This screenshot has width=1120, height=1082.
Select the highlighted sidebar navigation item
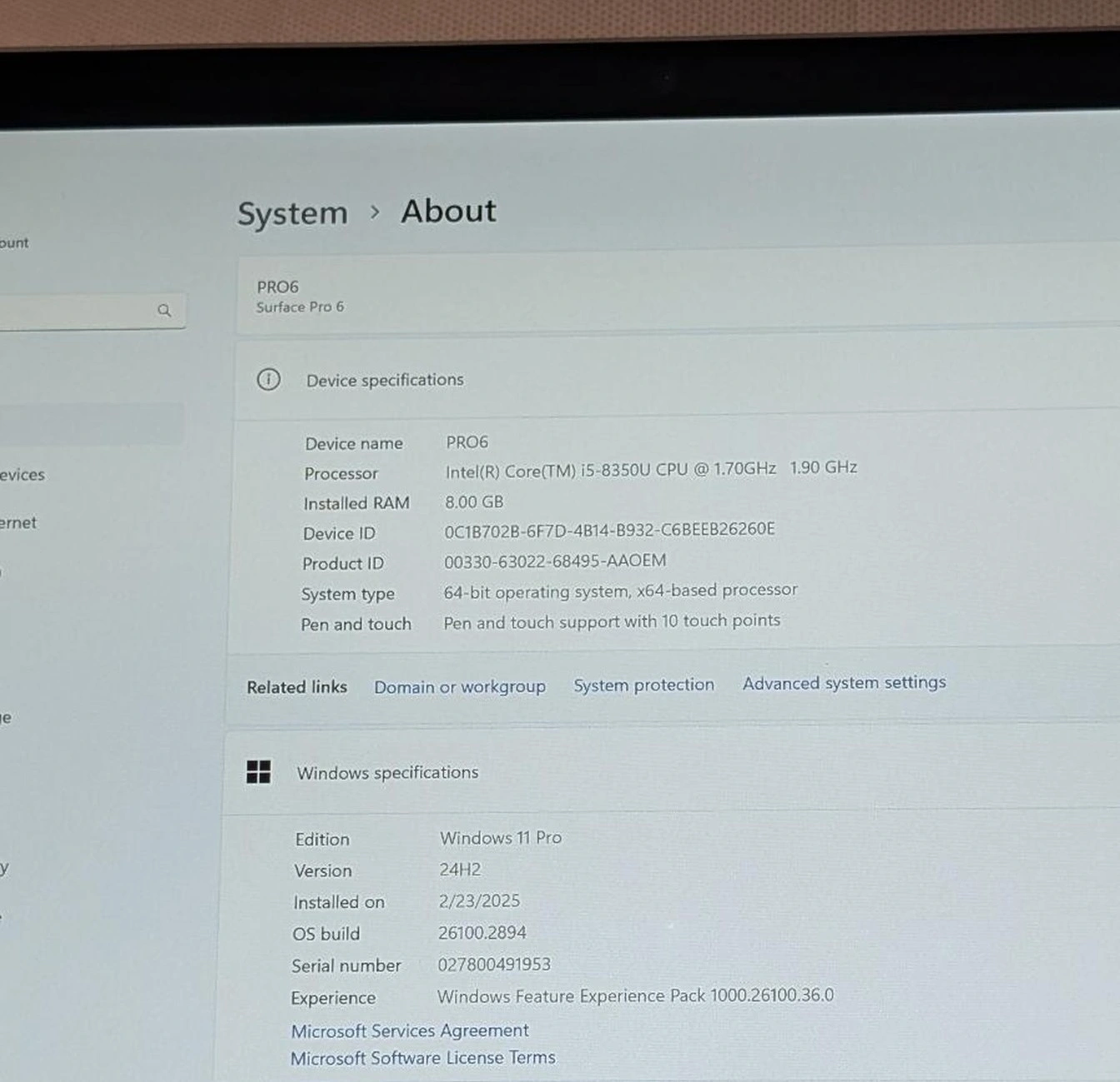pyautogui.click(x=92, y=425)
